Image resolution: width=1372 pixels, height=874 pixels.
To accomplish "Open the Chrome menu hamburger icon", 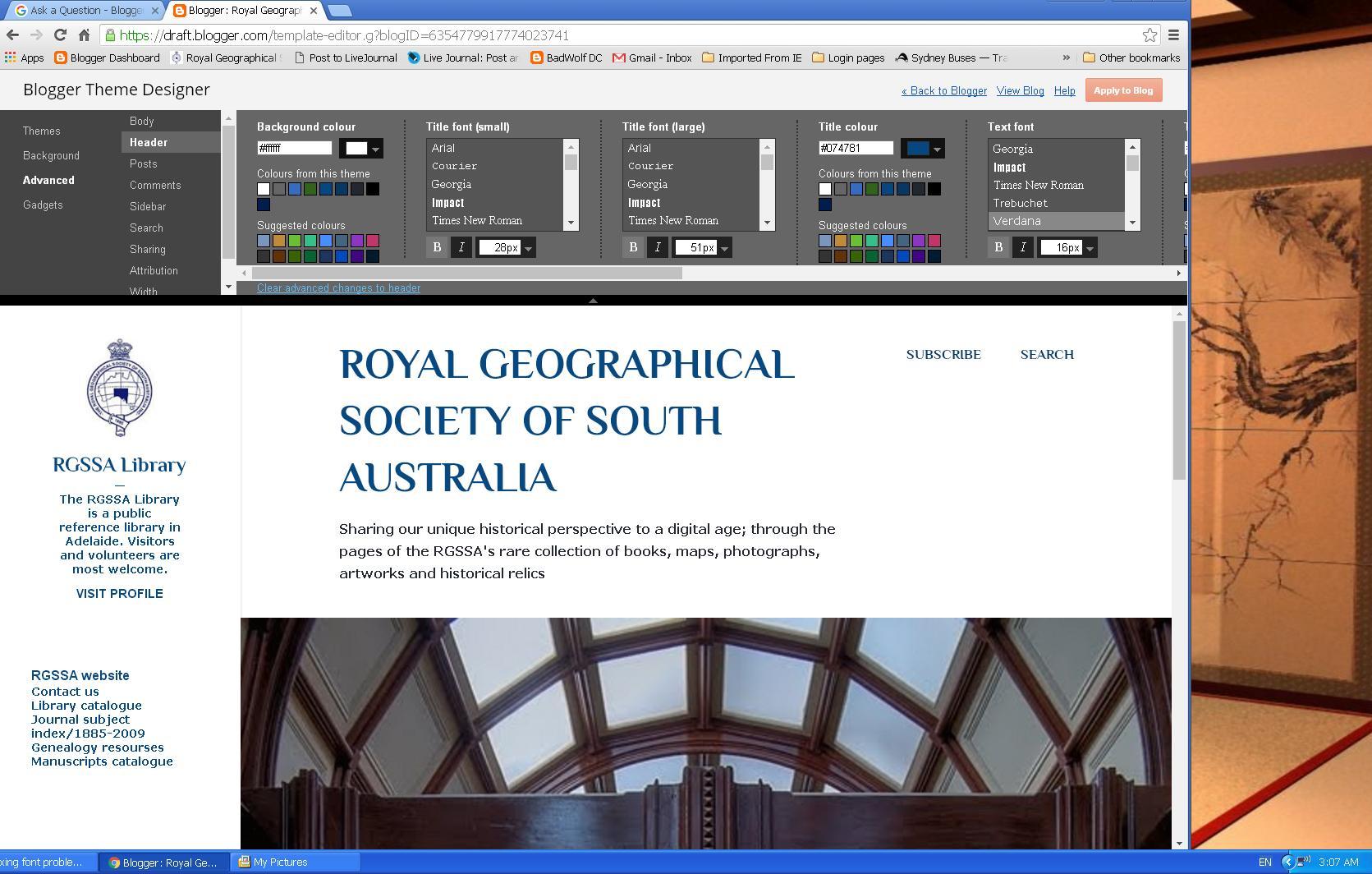I will point(1174,35).
